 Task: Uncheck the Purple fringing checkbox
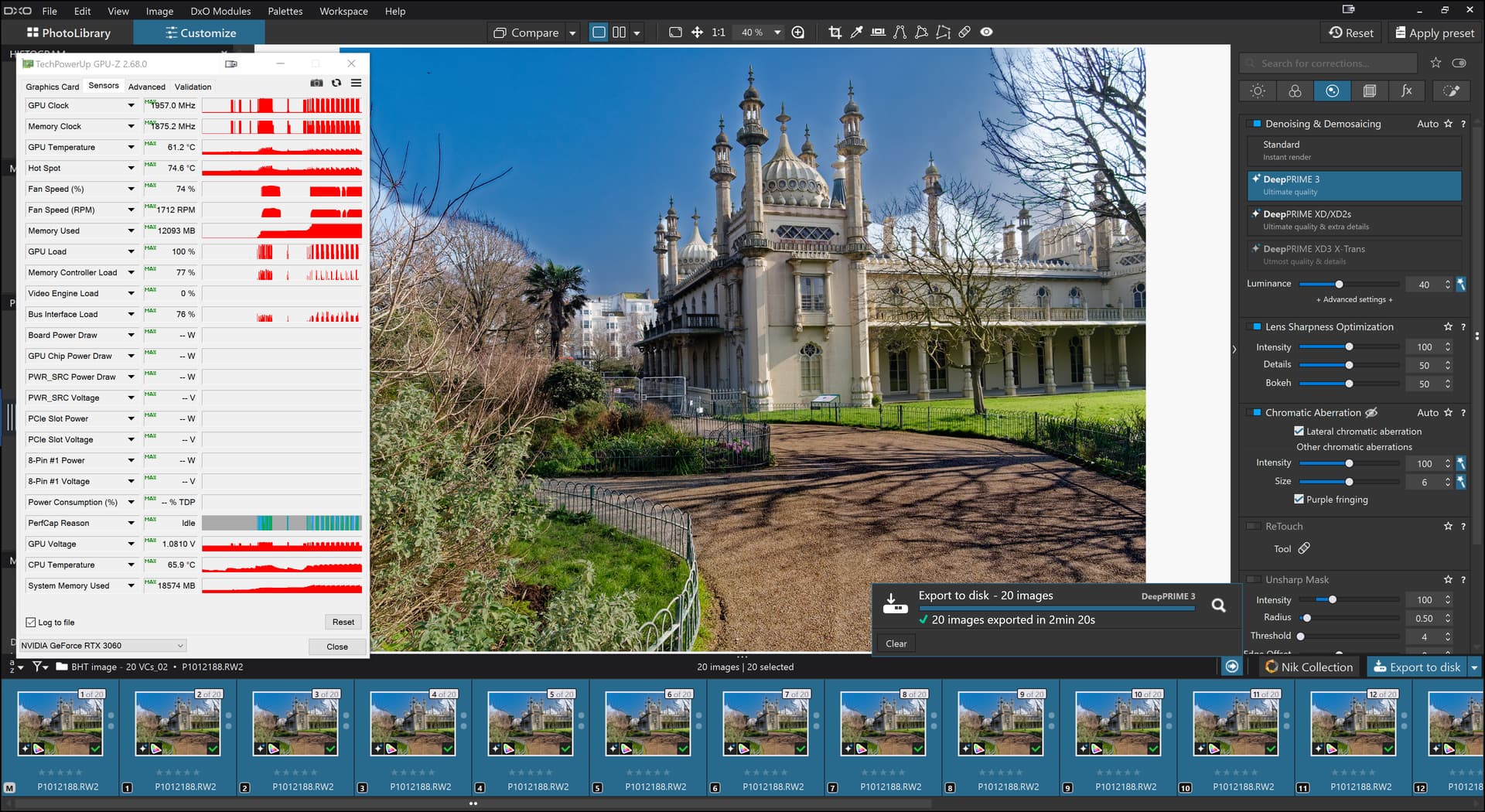pos(1299,500)
